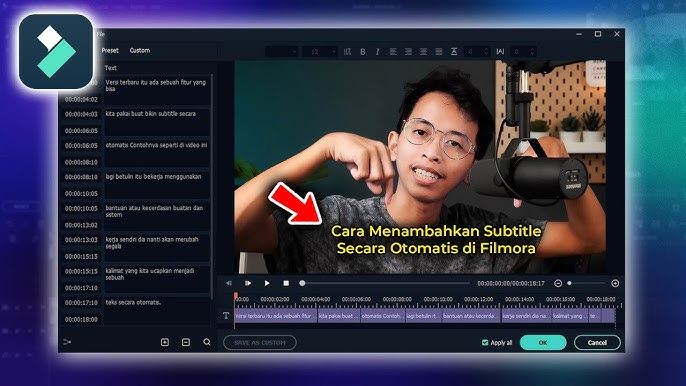Click the Text column header

click(111, 68)
